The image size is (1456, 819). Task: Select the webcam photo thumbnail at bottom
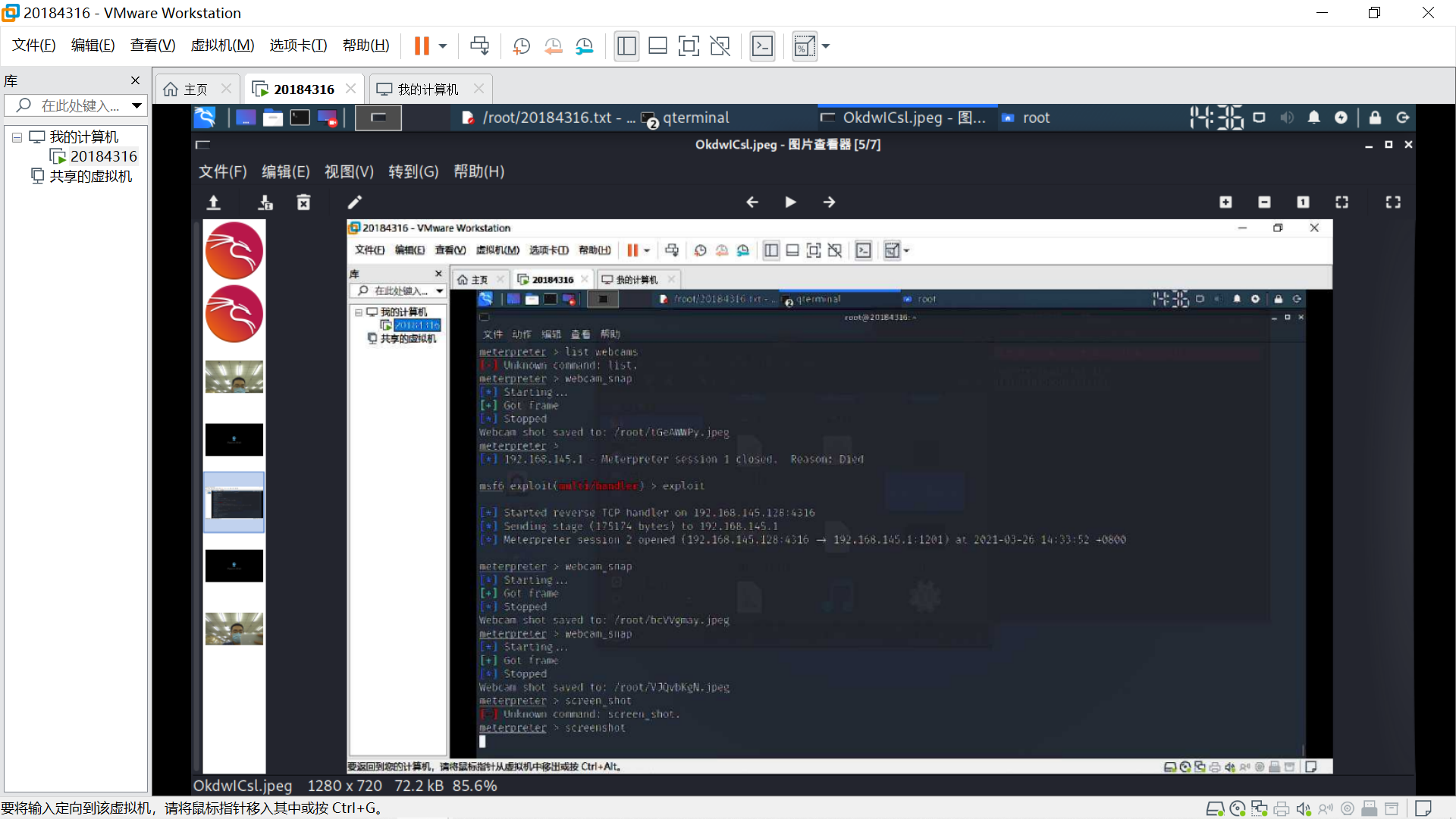(x=234, y=629)
